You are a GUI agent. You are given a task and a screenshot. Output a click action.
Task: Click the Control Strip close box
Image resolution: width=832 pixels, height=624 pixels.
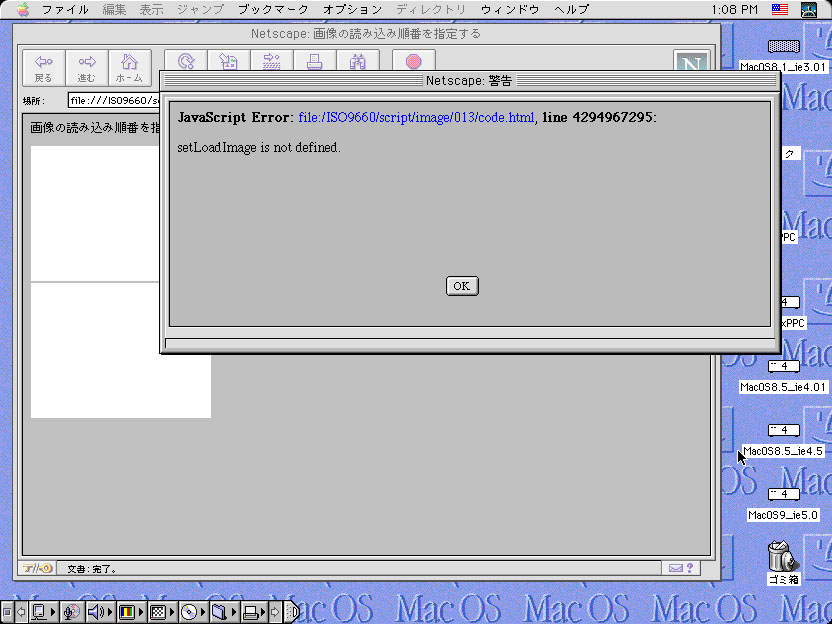(7, 612)
